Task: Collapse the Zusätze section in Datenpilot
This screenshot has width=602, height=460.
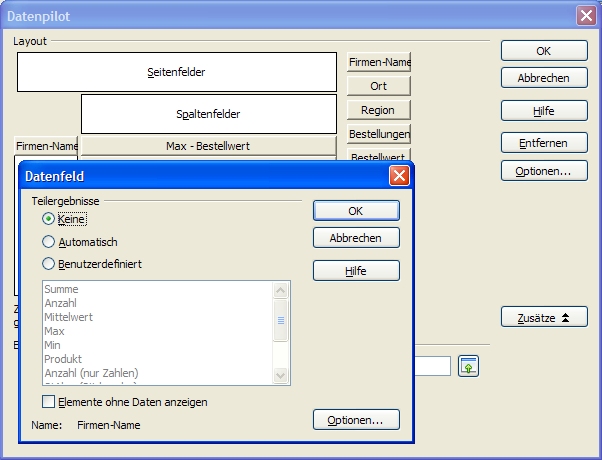Action: (544, 317)
